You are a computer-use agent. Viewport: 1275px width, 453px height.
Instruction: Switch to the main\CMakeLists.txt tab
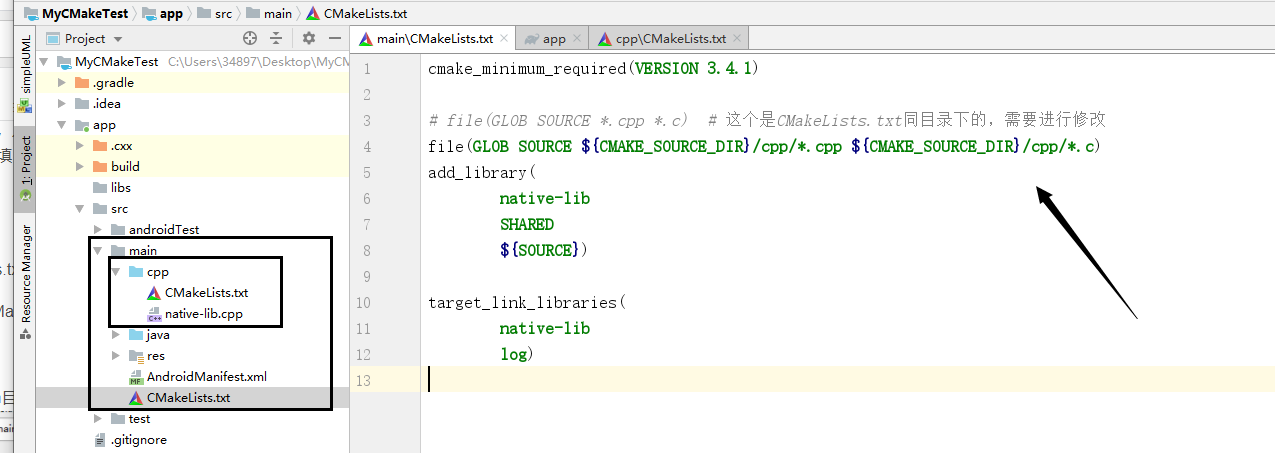(x=434, y=39)
